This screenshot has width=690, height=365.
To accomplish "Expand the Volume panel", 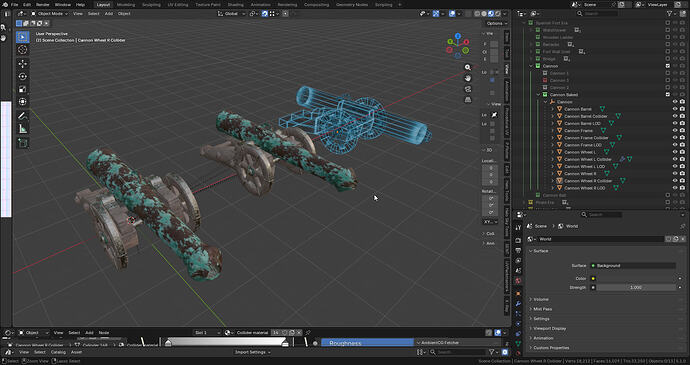I will click(541, 299).
